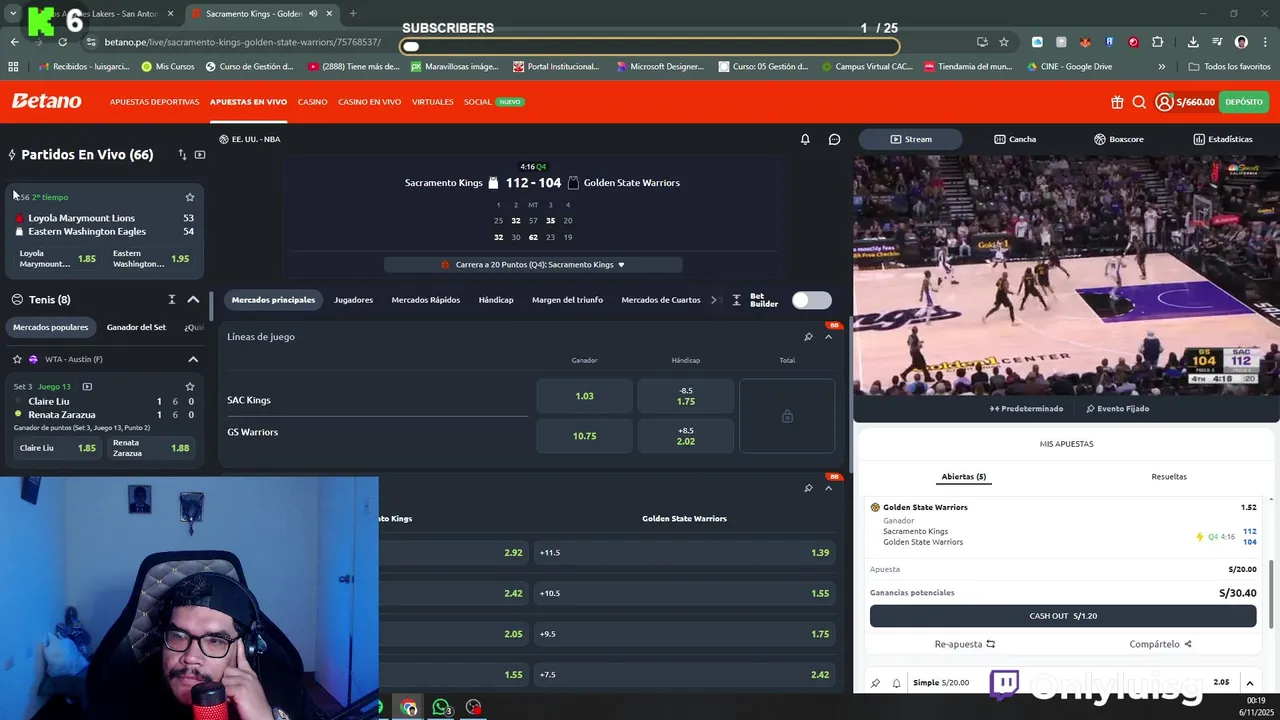Screen dimensions: 1280x720
Task: Click Compártelo share link
Action: pos(1160,644)
